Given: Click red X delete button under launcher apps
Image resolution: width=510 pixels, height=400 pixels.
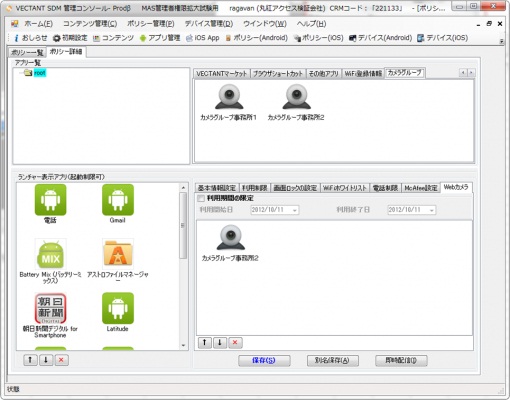Looking at the screenshot, I should point(61,360).
